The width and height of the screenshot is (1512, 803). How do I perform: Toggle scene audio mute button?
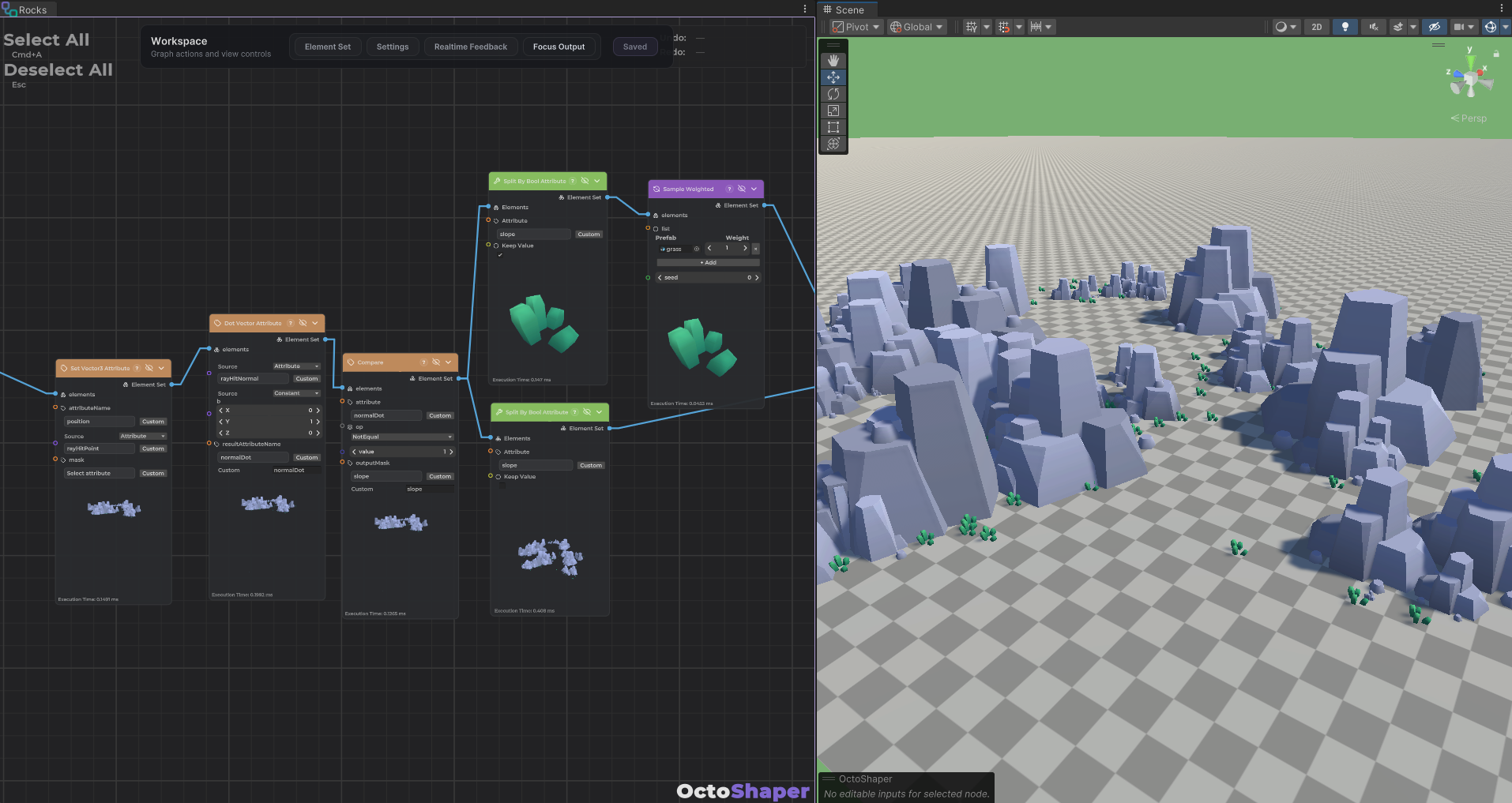1374,27
